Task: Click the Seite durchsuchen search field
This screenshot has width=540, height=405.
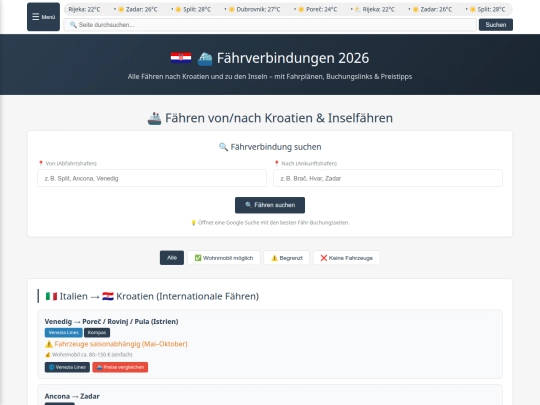Action: point(270,25)
